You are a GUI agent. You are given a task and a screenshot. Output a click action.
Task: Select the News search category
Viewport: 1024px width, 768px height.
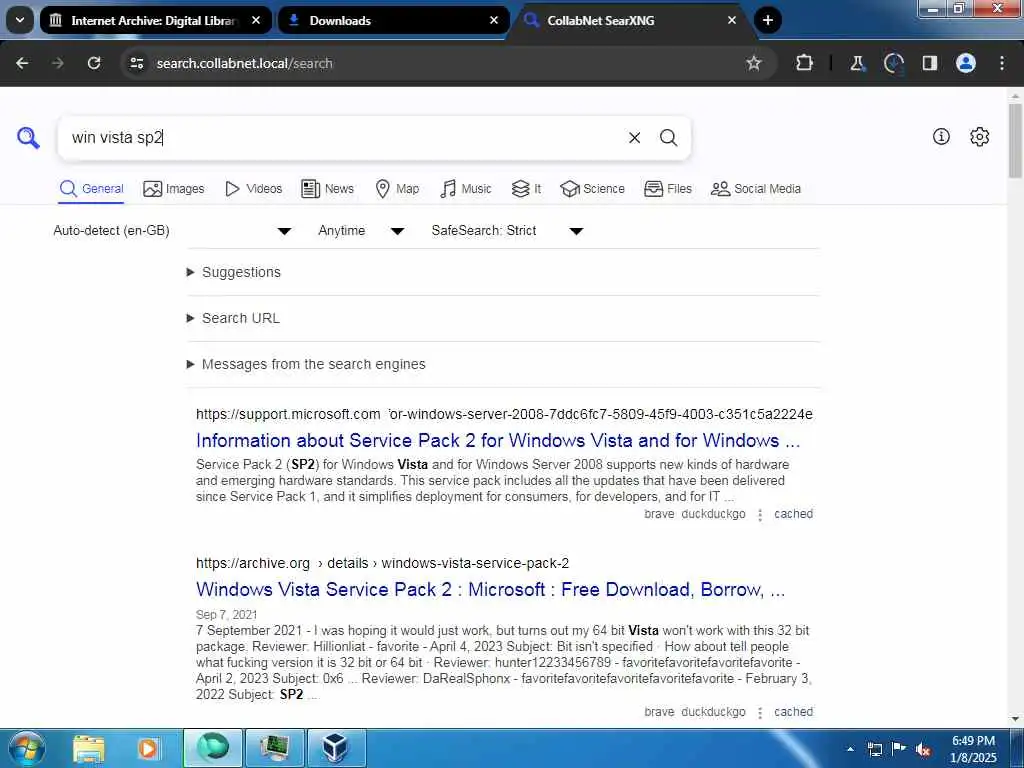pyautogui.click(x=327, y=189)
